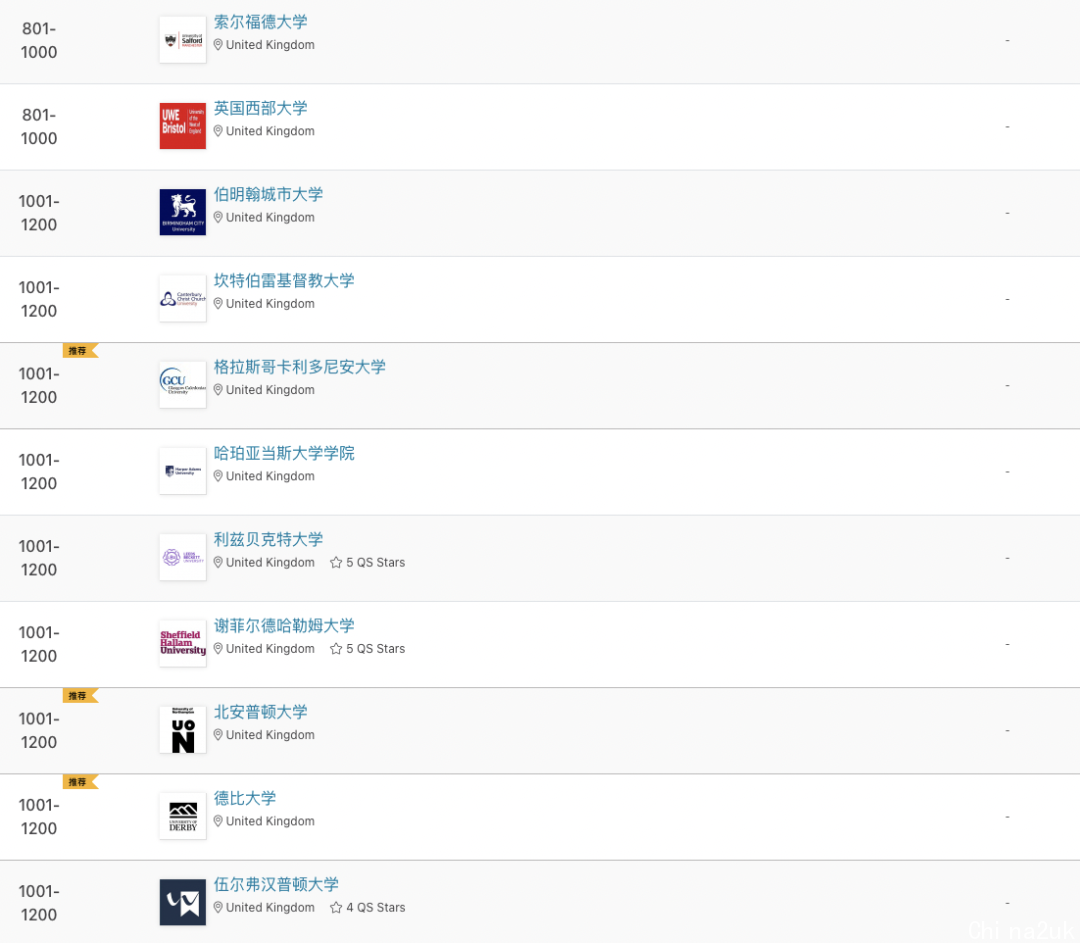Click the location pin under 英国西部大学
Screen dimensions: 1080x943
tap(218, 131)
